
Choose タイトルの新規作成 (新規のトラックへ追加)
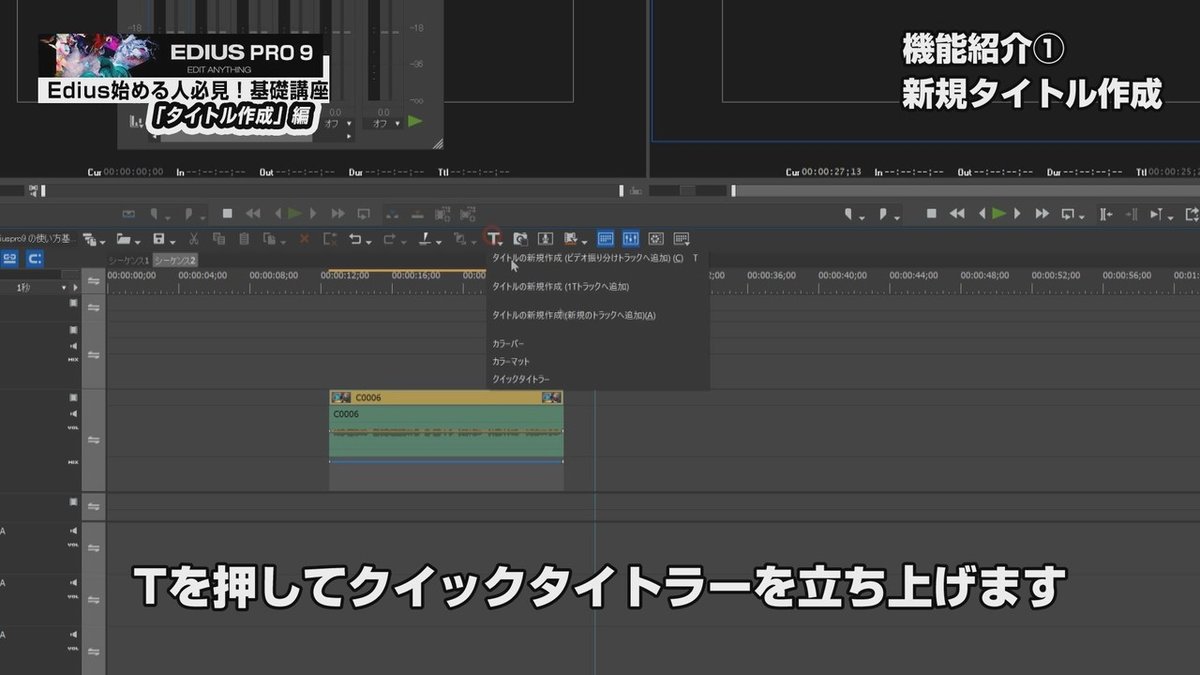point(574,315)
